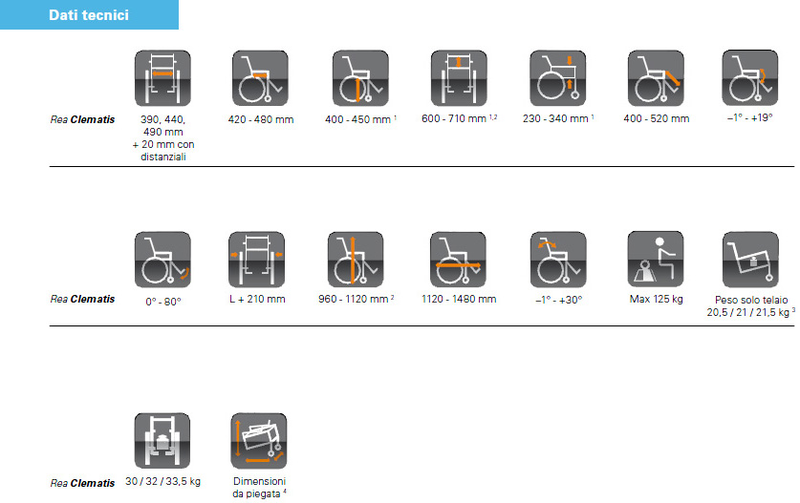Click the Dimensioni da piegata label
800x503 pixels.
point(259,488)
